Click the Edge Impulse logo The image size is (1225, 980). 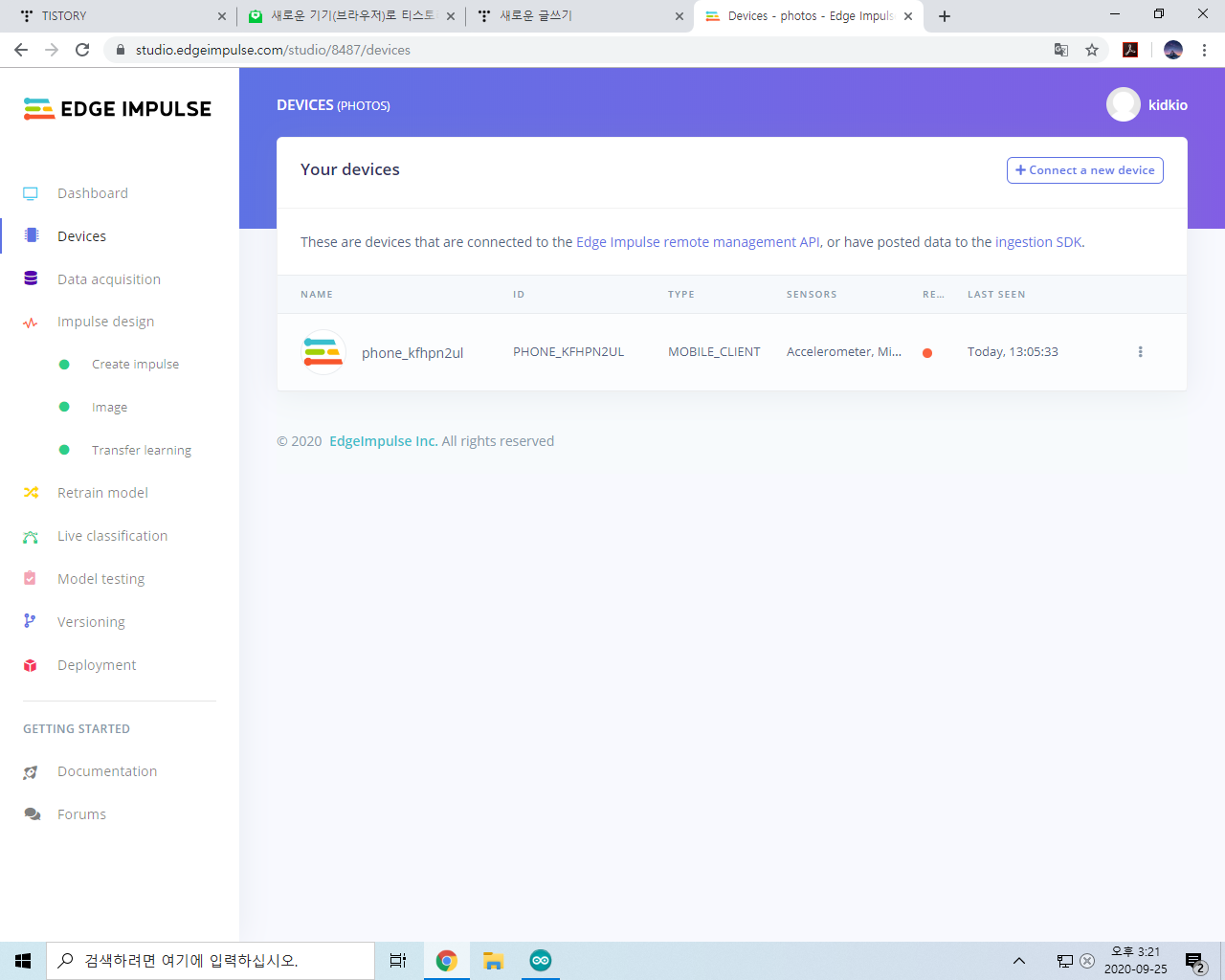point(117,109)
